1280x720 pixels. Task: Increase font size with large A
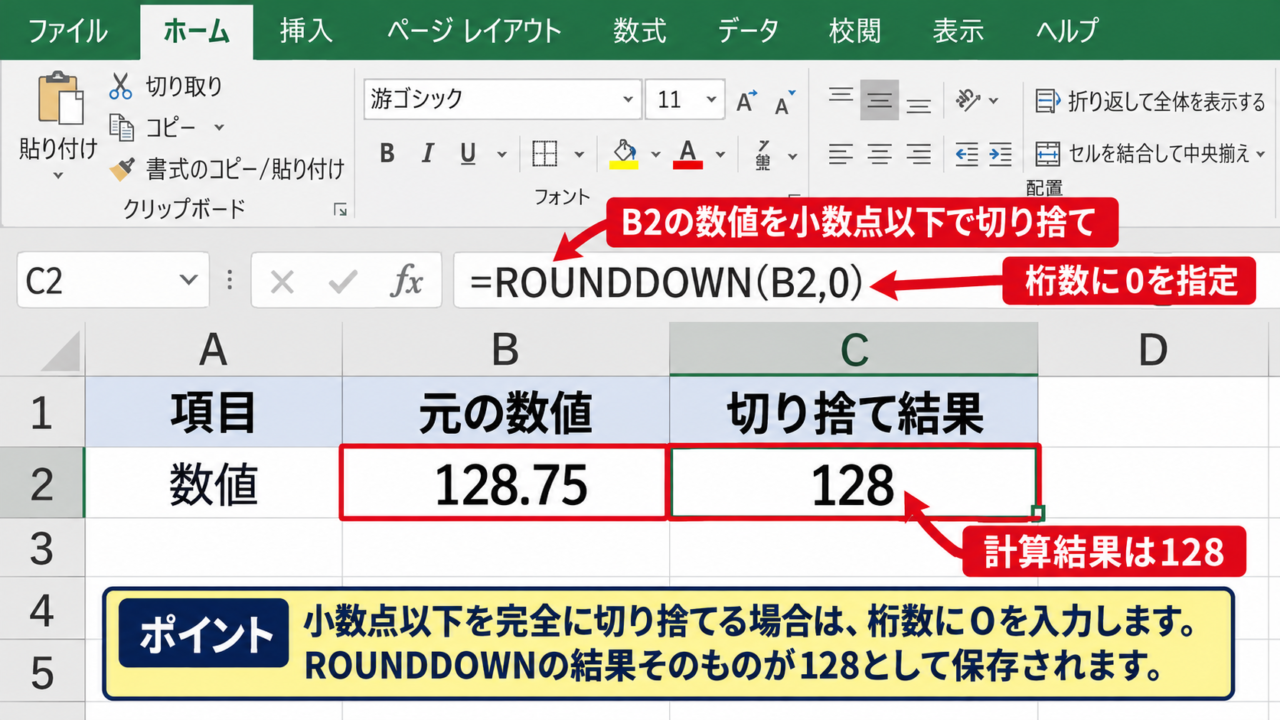click(746, 101)
